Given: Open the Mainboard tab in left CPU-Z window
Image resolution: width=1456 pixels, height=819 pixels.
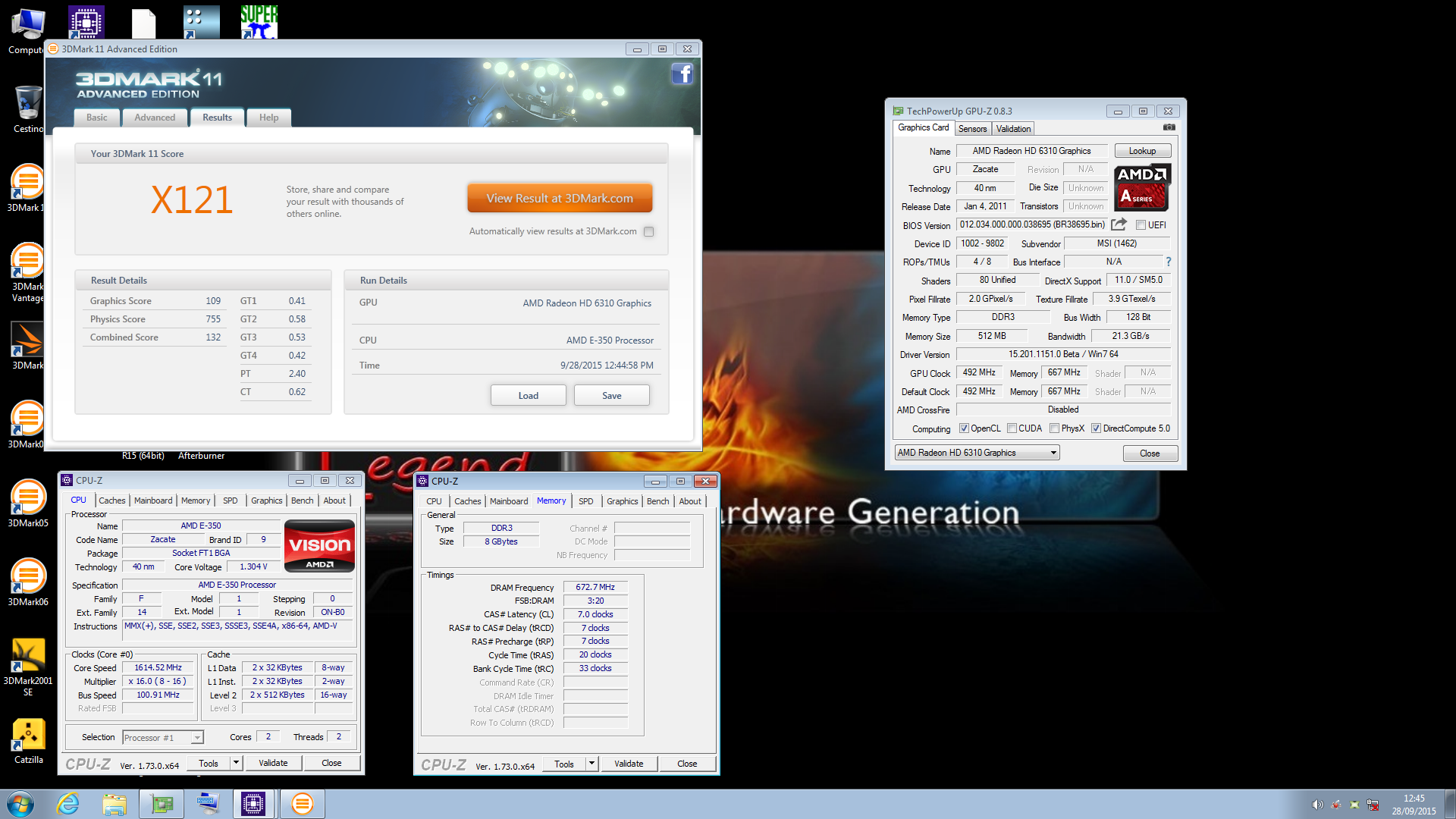Looking at the screenshot, I should (153, 500).
